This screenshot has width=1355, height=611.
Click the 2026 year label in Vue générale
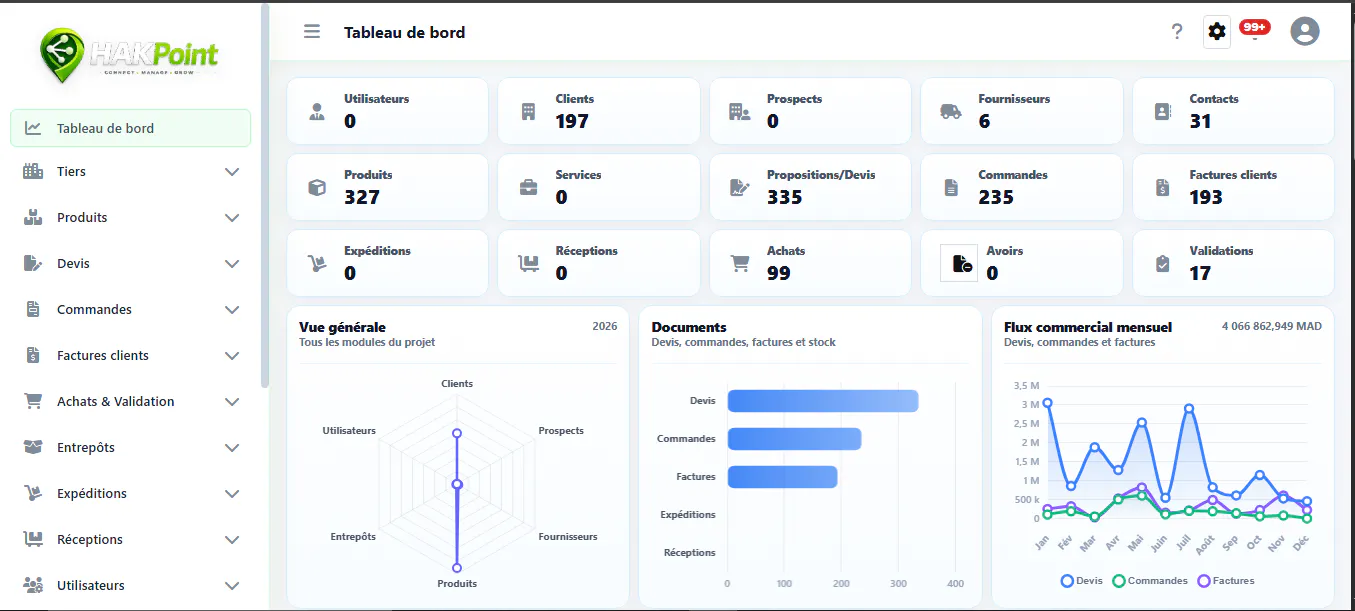click(604, 326)
